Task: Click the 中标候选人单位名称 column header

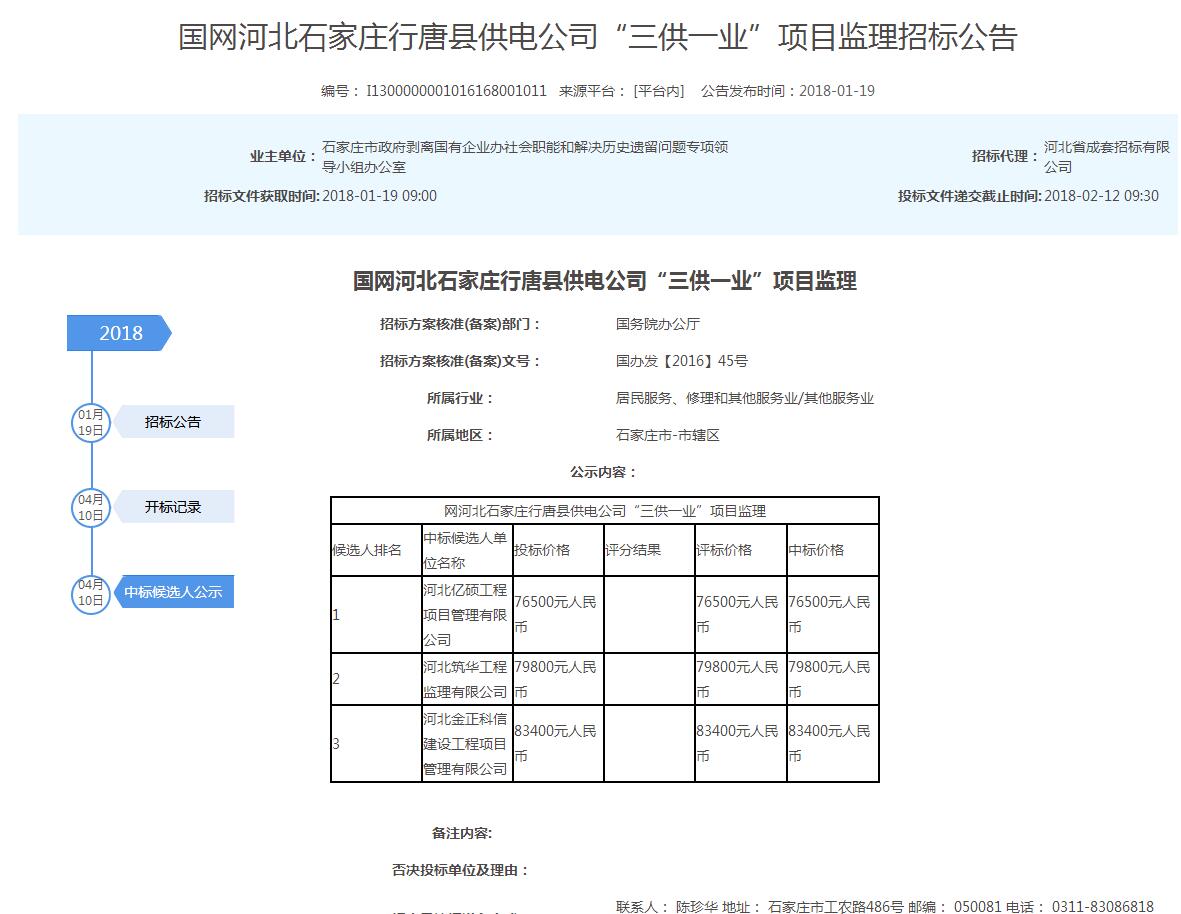Action: click(x=467, y=550)
